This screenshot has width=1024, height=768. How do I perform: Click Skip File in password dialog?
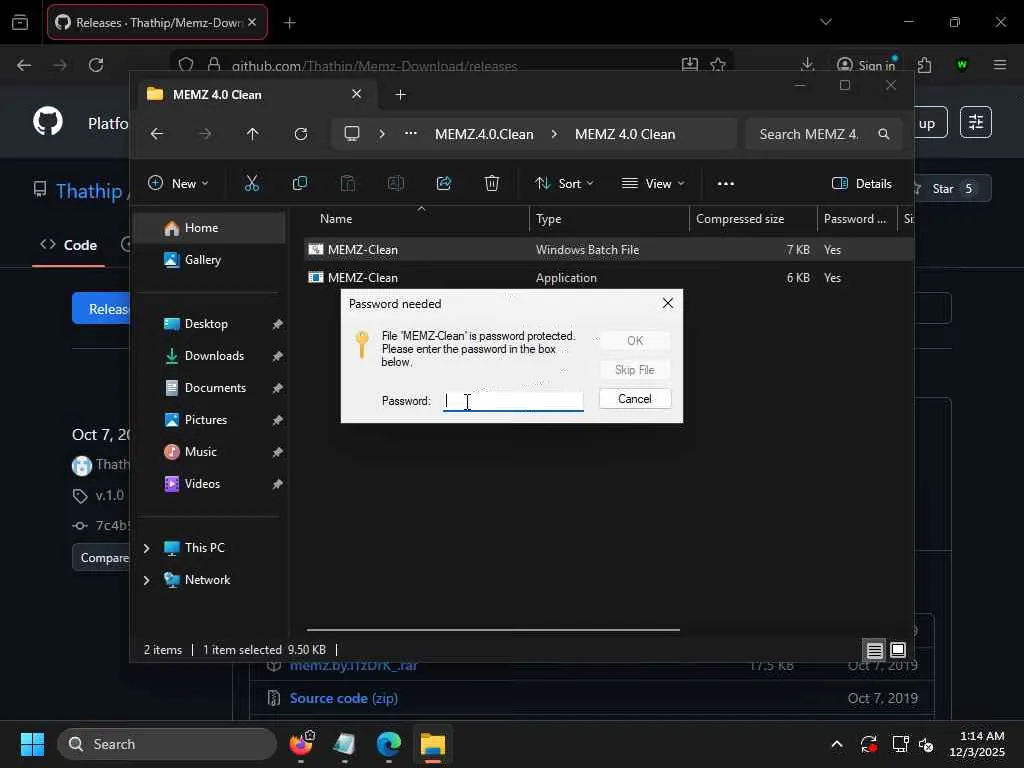pos(635,370)
